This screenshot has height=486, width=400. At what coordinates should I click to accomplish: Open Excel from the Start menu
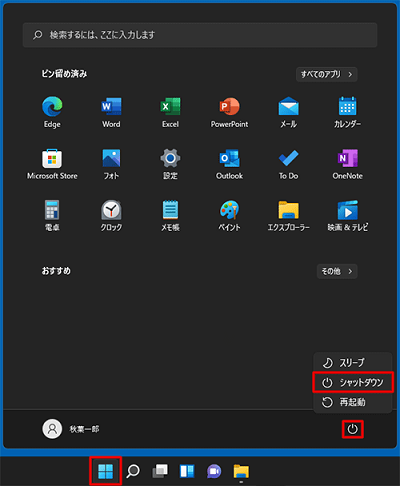170,112
